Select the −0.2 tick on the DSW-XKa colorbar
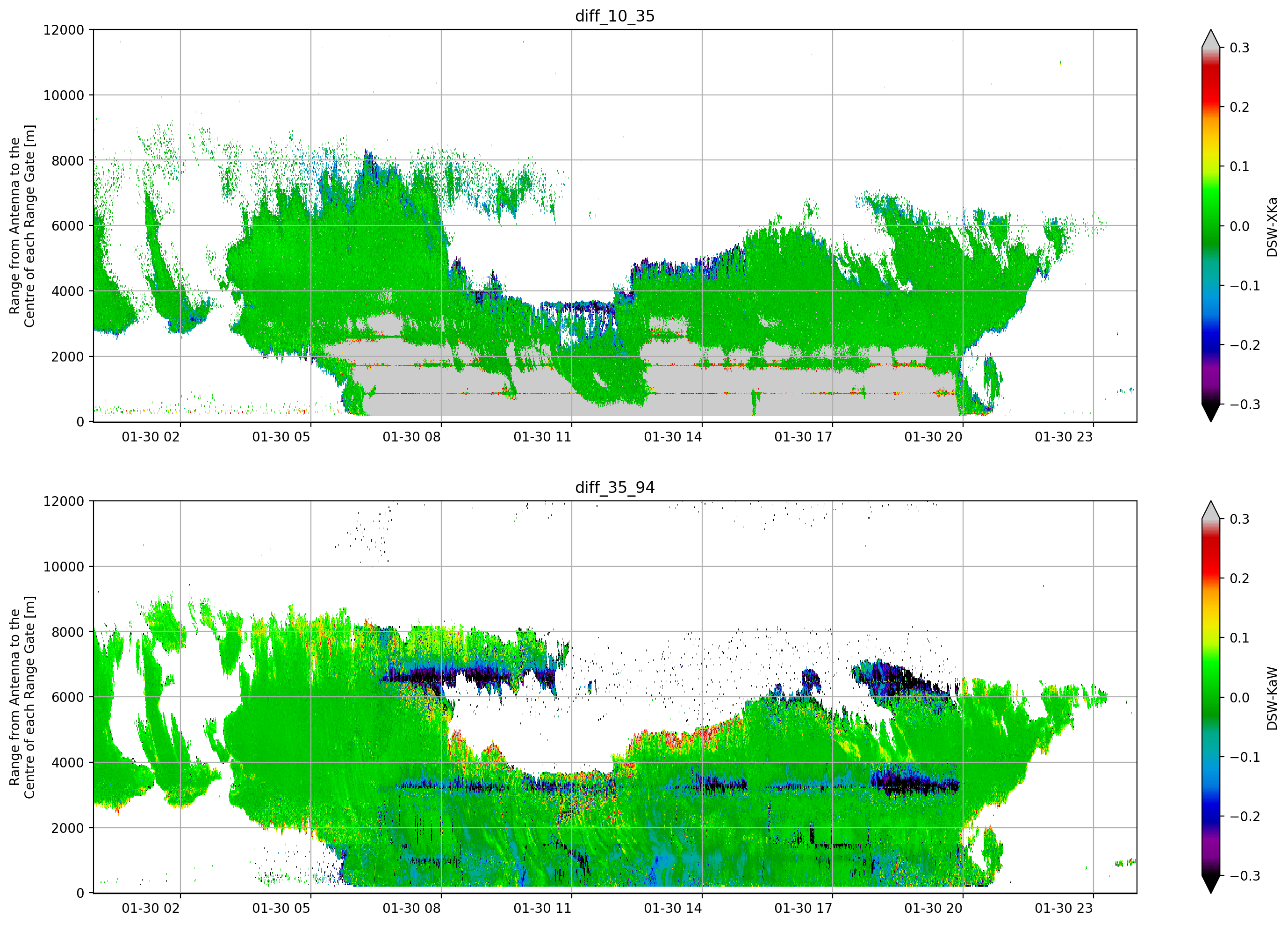The image size is (1288, 925). point(1245,346)
